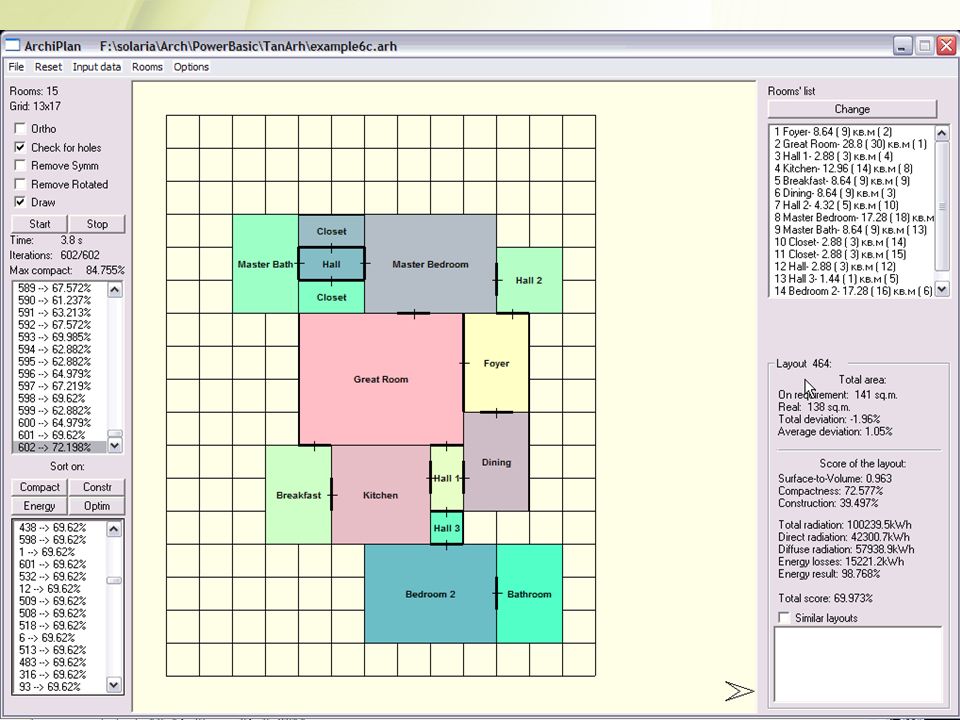The image size is (960, 720).
Task: Click the Hall 3 room in plan
Action: point(446,528)
